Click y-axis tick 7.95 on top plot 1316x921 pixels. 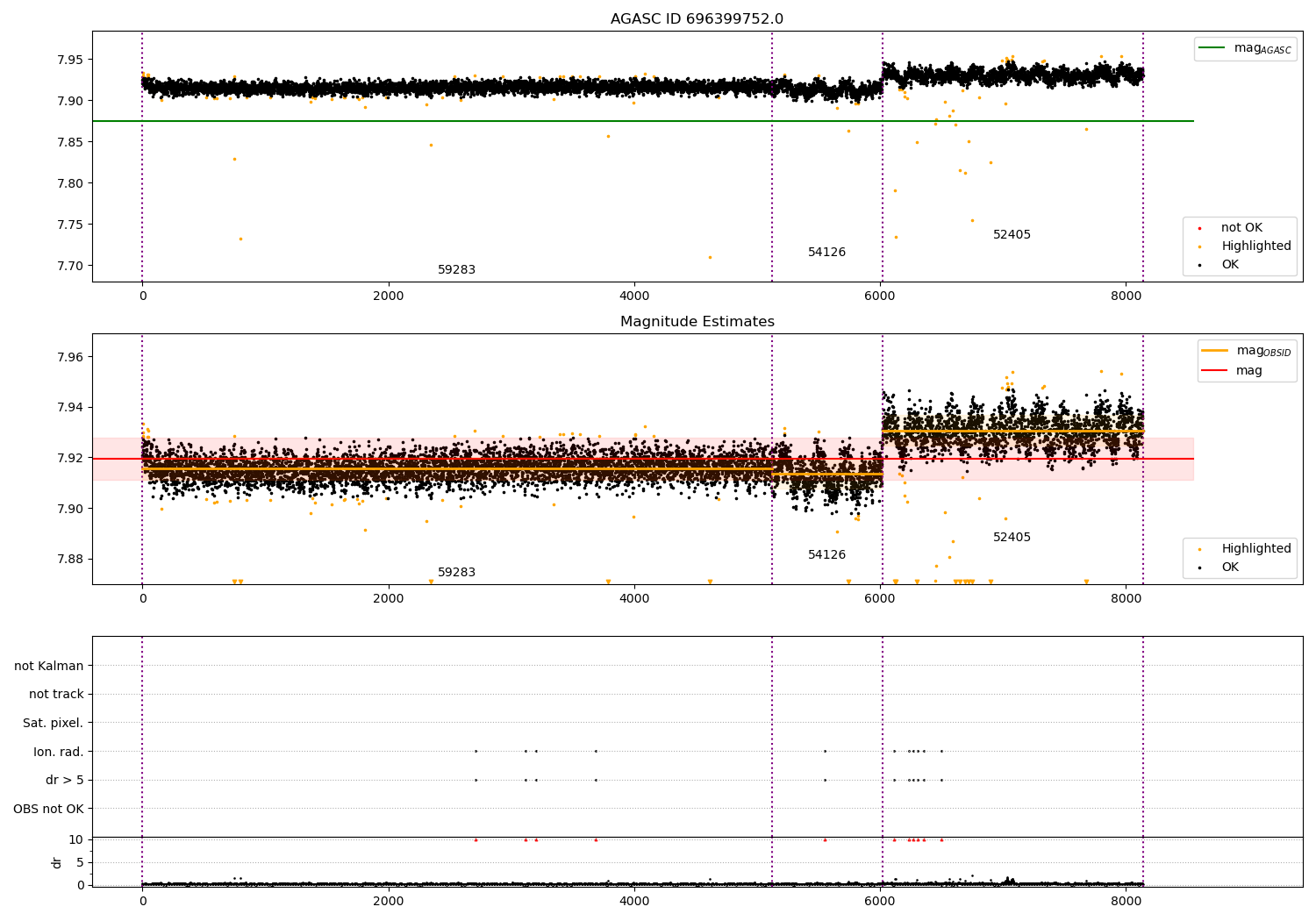[68, 61]
